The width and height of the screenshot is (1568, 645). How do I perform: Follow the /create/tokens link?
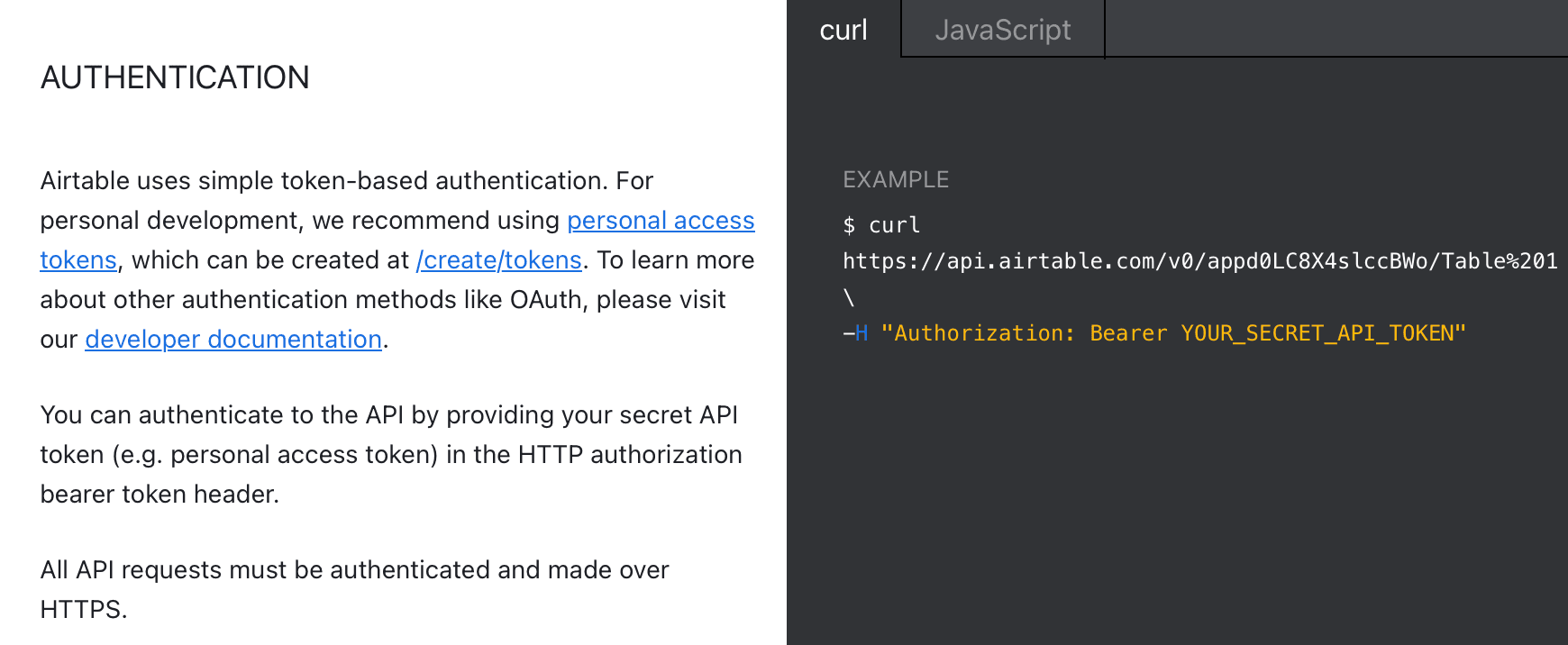498,260
